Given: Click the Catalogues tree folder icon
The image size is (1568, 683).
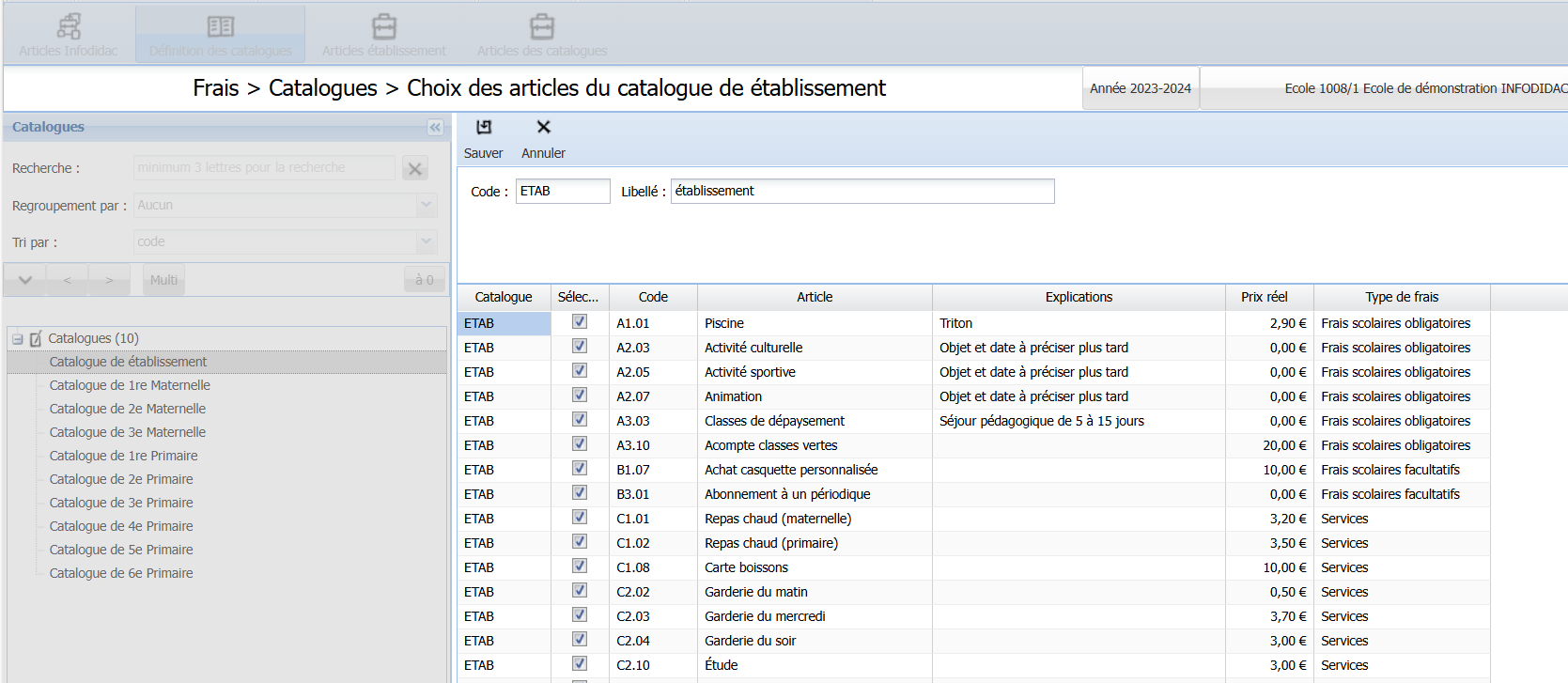Looking at the screenshot, I should coord(36,338).
